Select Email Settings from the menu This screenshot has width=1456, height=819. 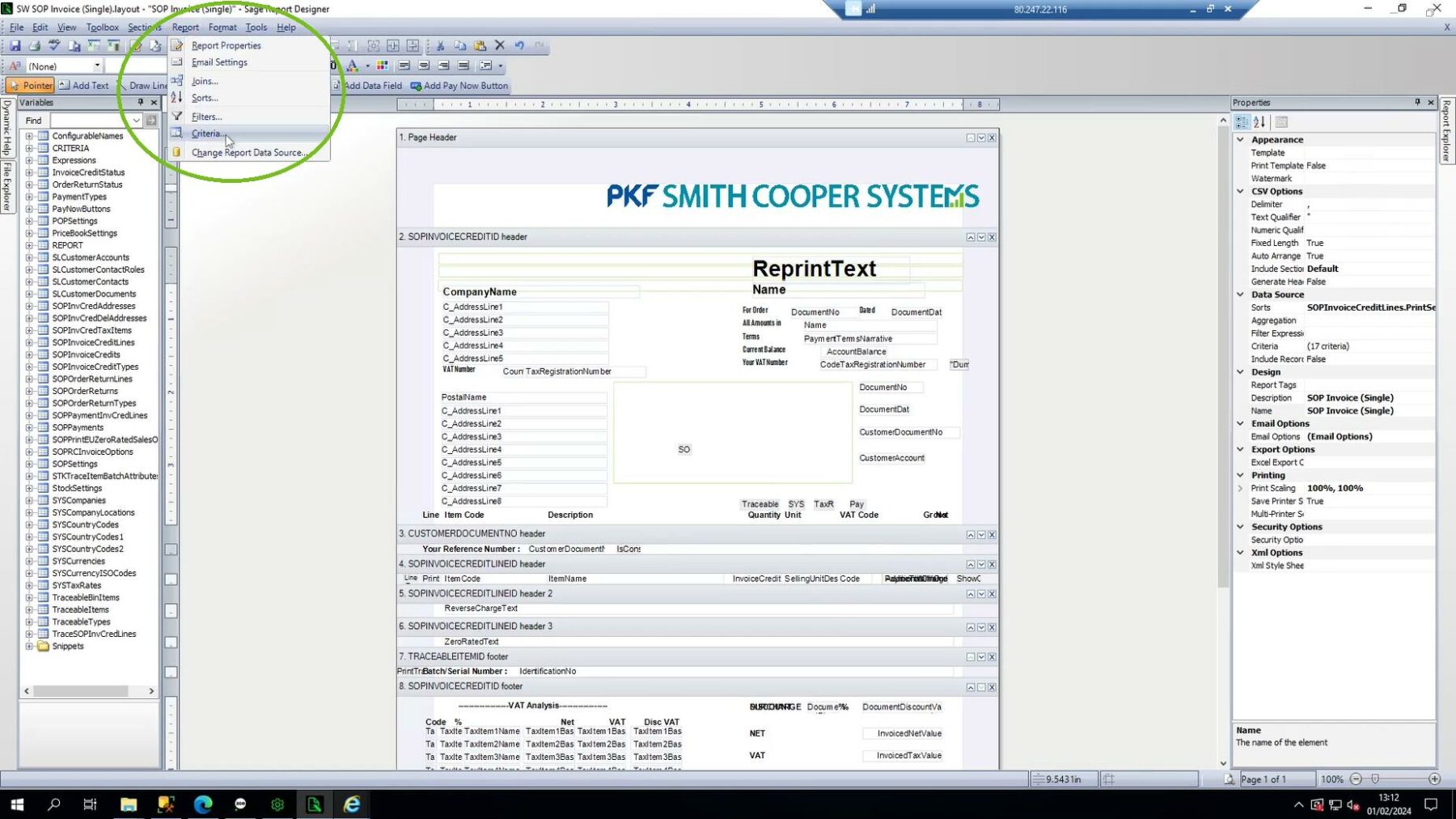click(249, 62)
